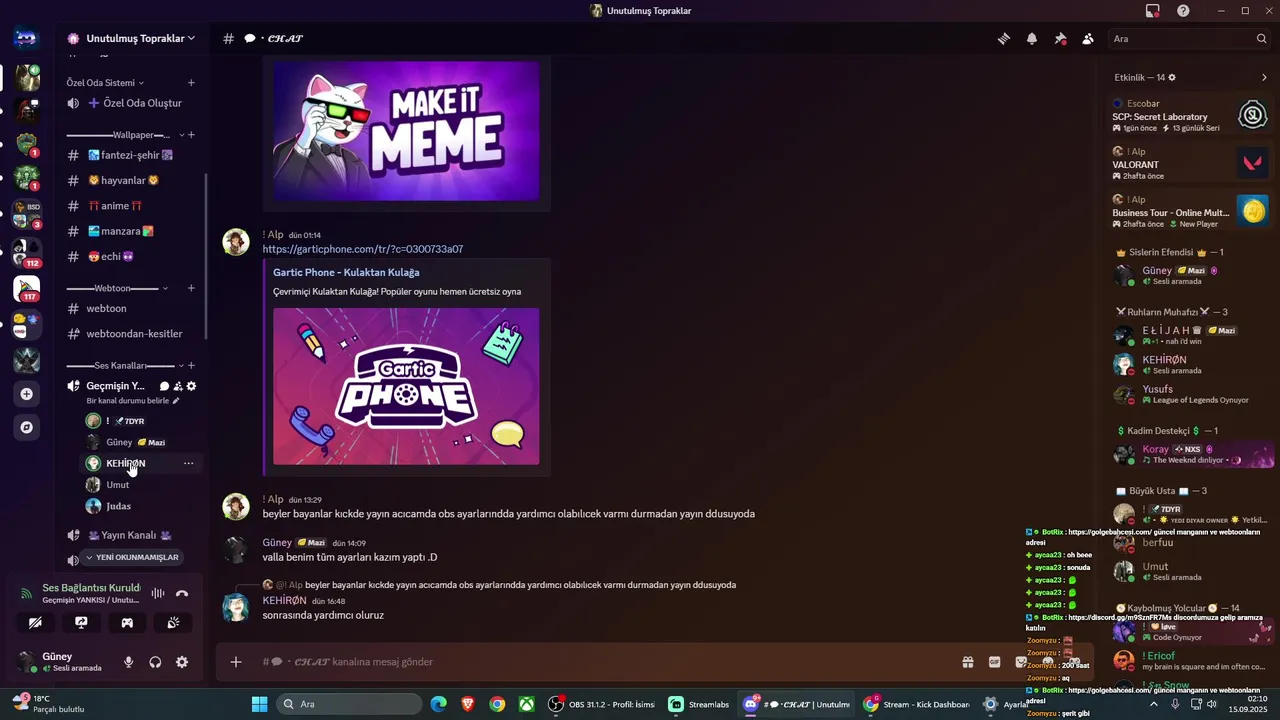Open Geçmişin voice channel settings gear

tap(192, 386)
